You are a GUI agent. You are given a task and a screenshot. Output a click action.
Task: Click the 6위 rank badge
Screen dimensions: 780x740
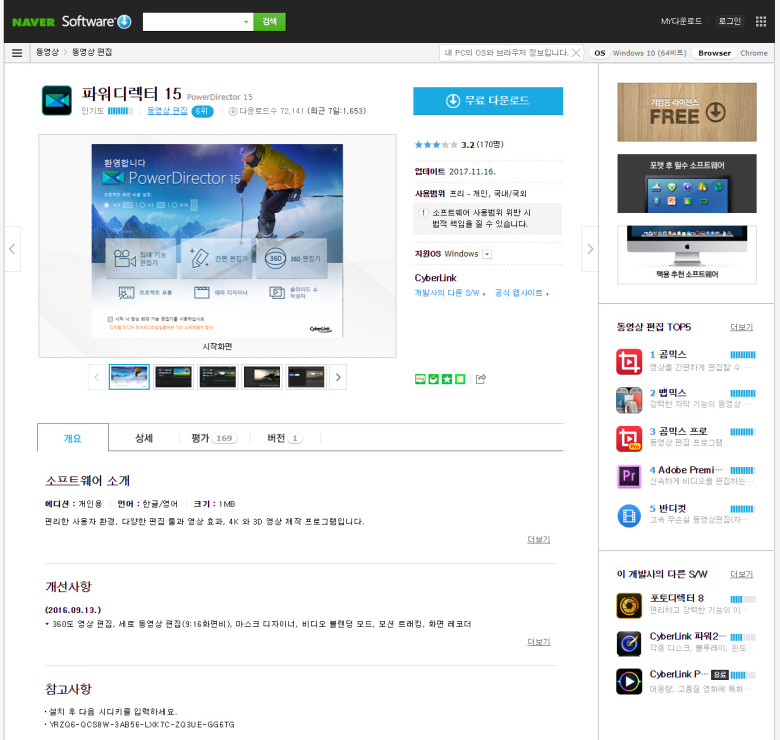click(202, 111)
